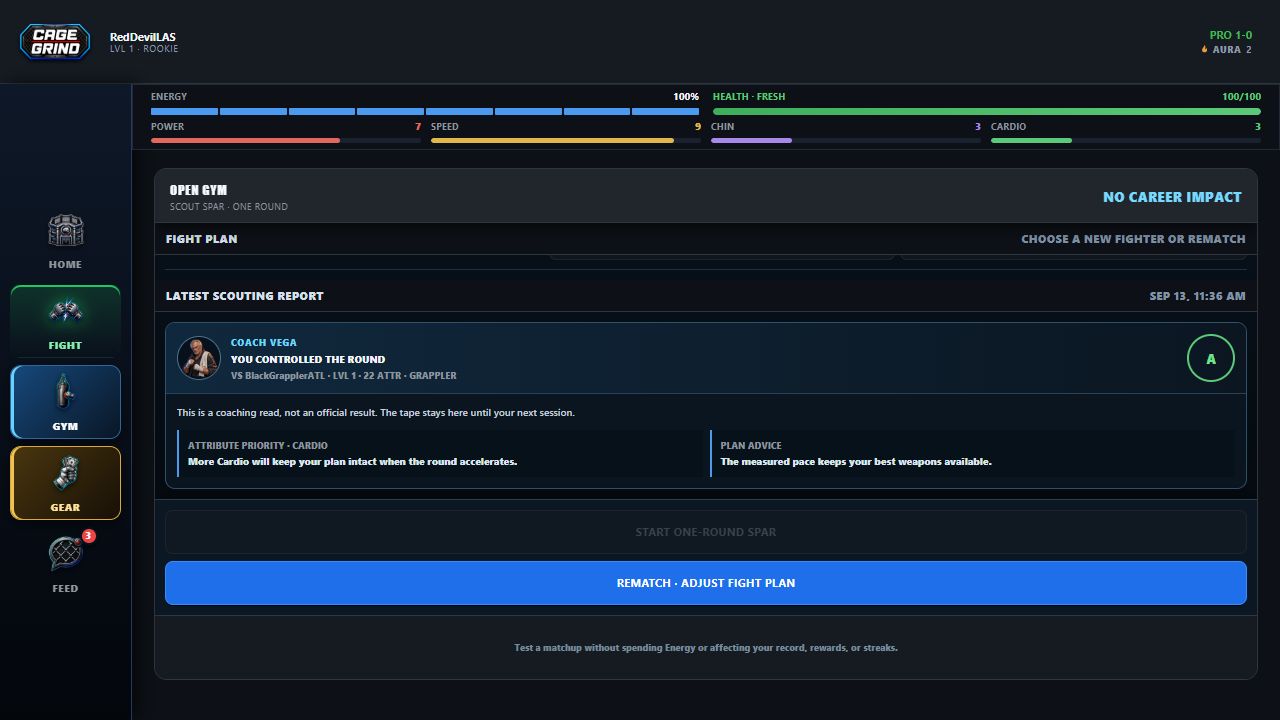This screenshot has width=1280, height=720.
Task: Go to the Home section
Action: pyautogui.click(x=65, y=241)
